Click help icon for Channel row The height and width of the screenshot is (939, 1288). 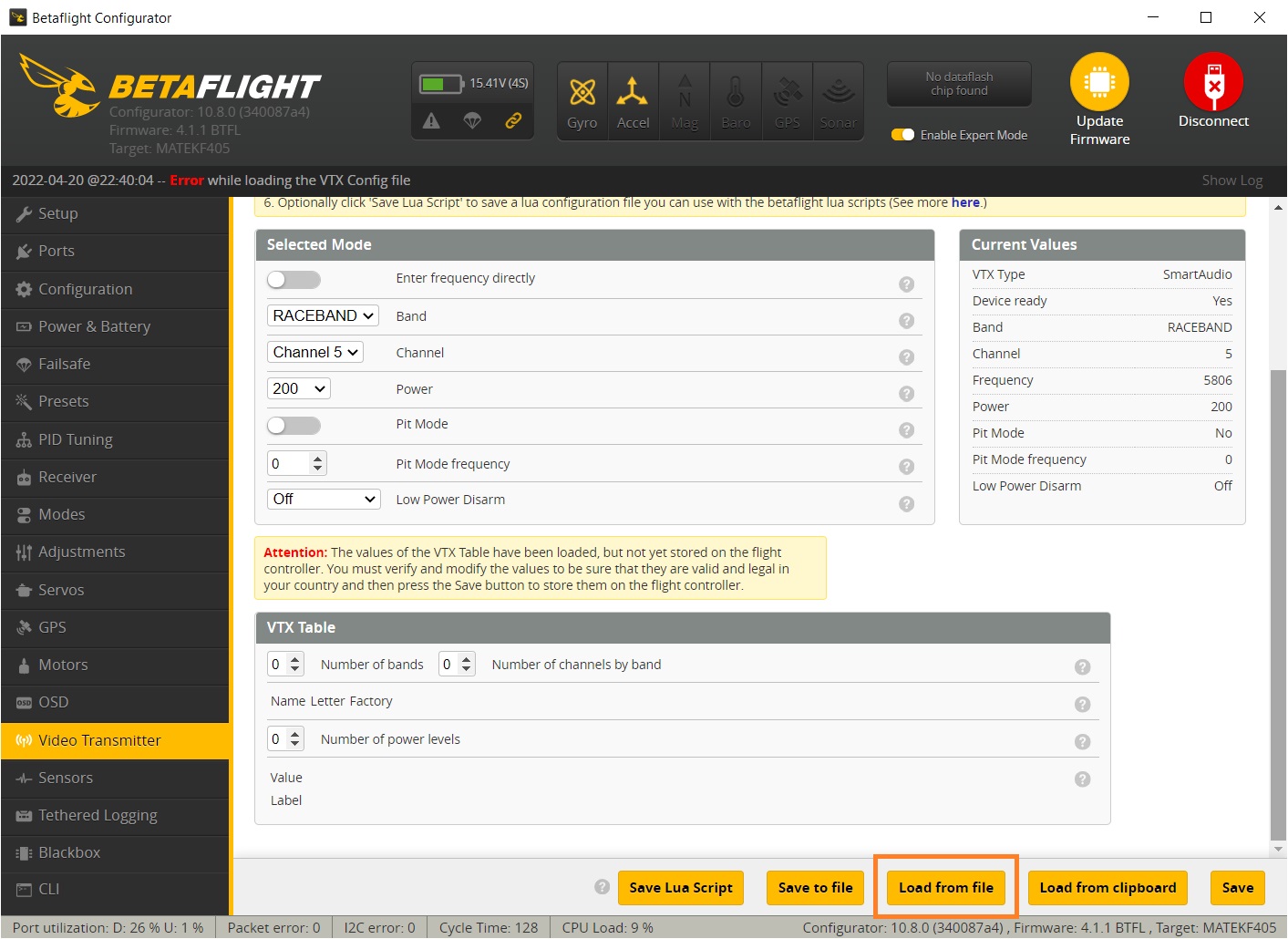click(906, 356)
